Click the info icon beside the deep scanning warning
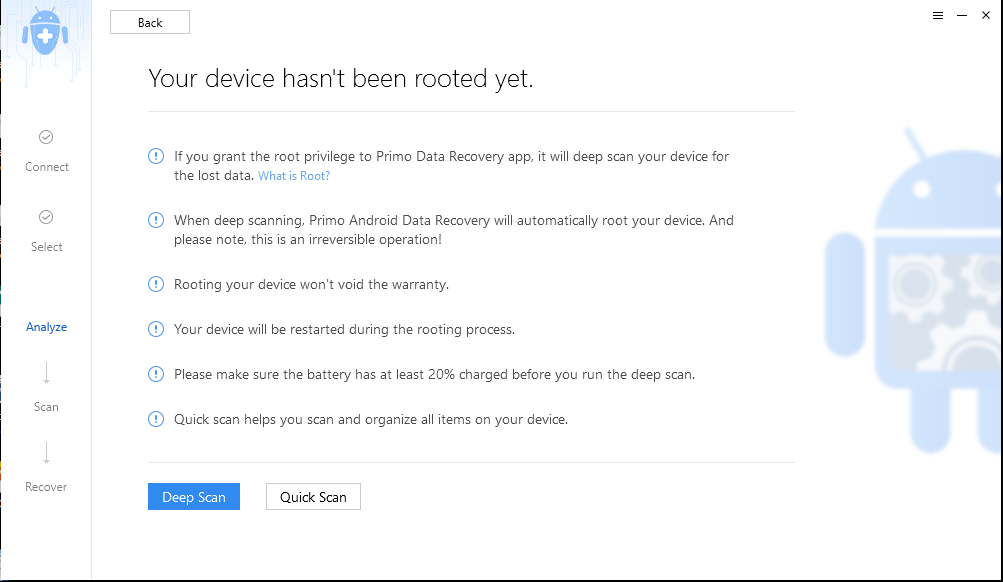The image size is (1003, 582). point(155,220)
